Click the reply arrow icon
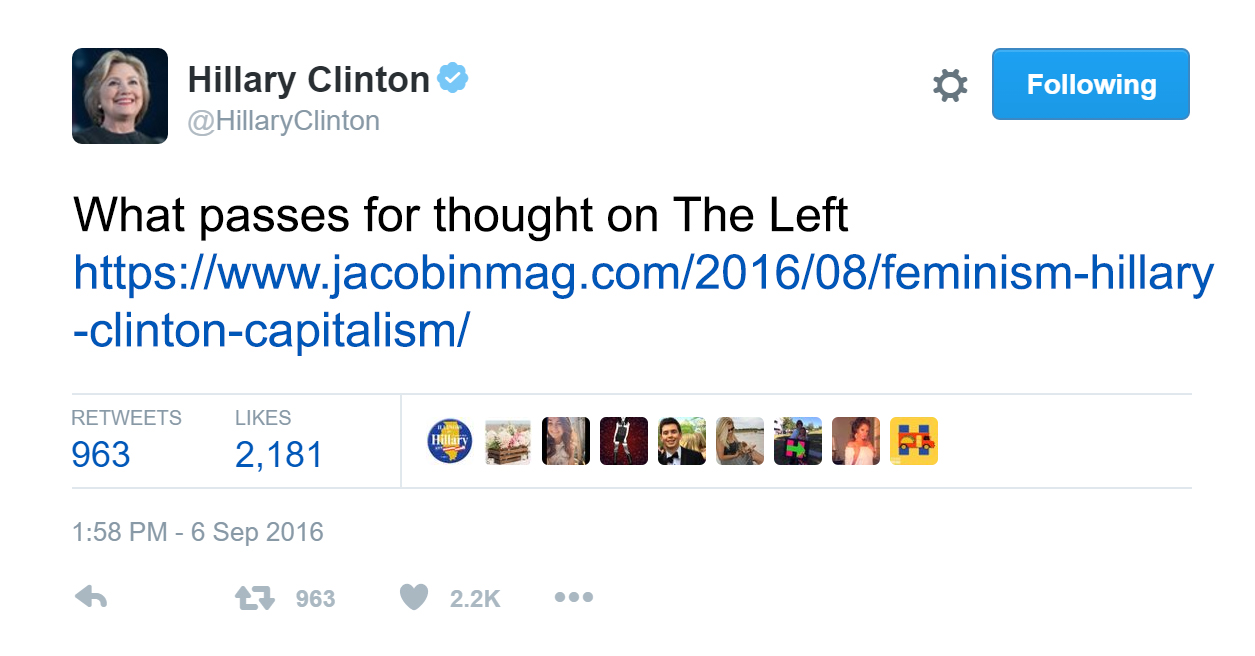This screenshot has width=1255, height=656. 91,598
